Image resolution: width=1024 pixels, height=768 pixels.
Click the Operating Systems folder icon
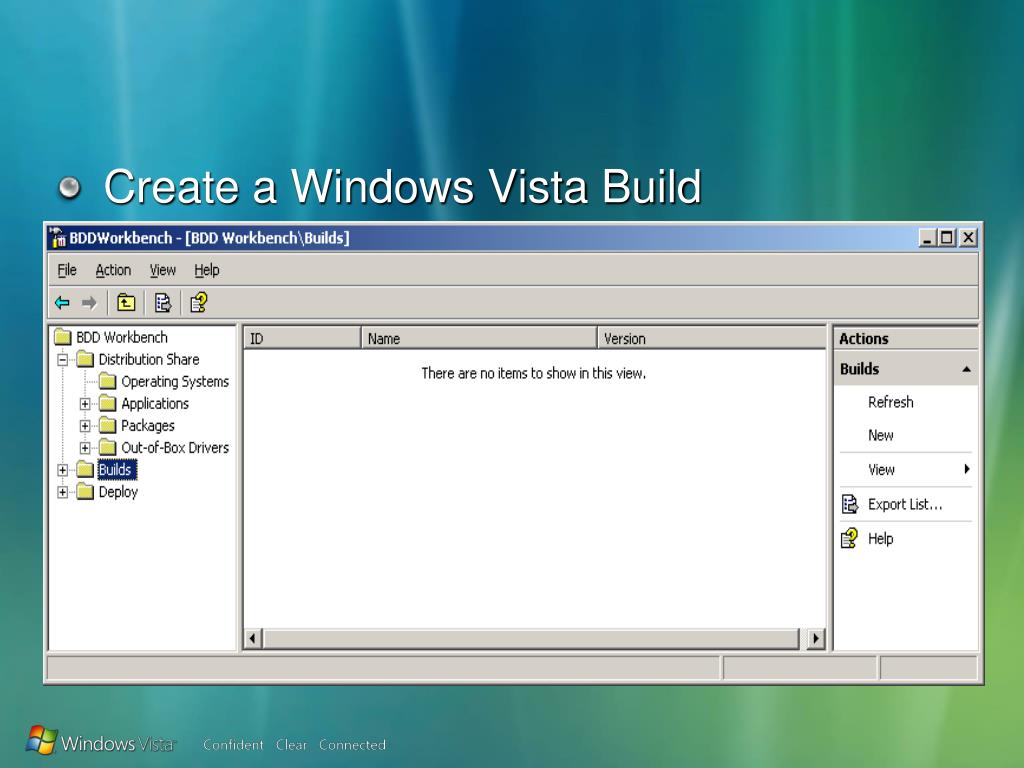click(108, 381)
